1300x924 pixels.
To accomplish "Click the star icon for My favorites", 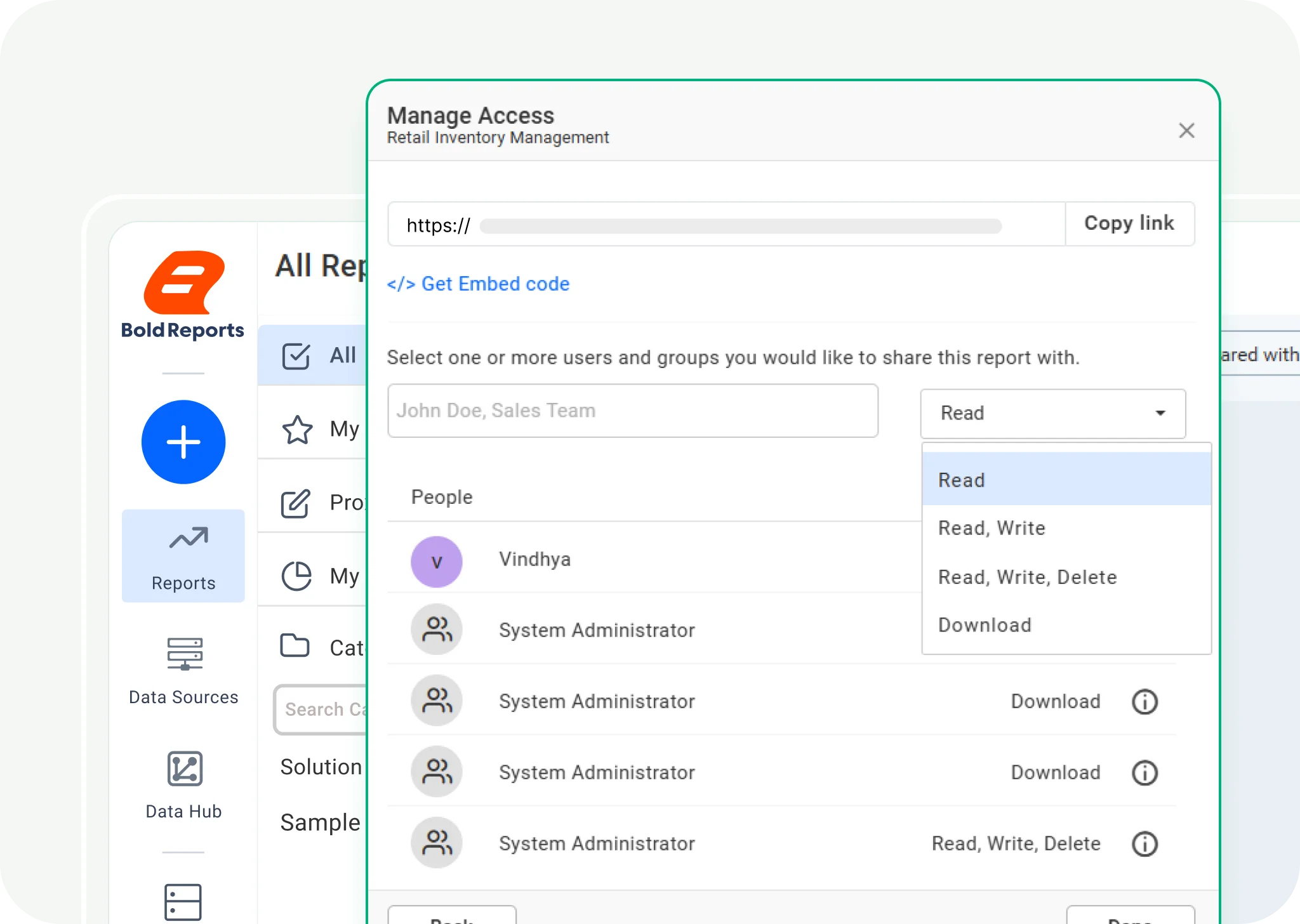I will coord(297,430).
